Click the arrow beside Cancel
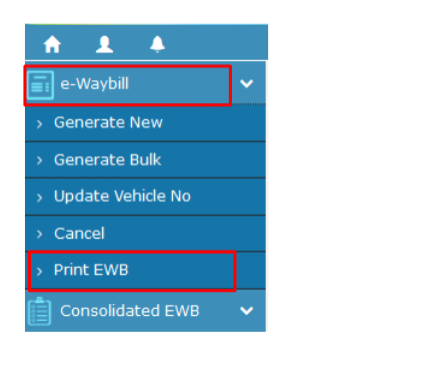The width and height of the screenshot is (424, 387). (x=40, y=234)
